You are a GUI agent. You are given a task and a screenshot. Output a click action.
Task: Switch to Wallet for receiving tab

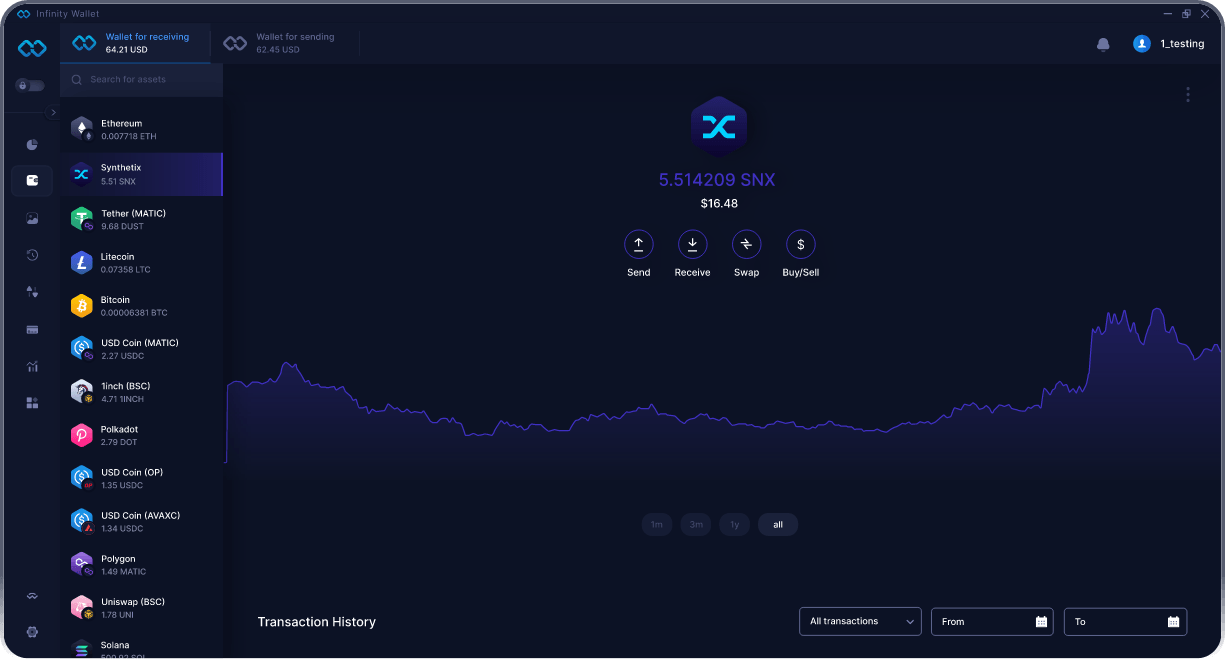click(x=135, y=43)
